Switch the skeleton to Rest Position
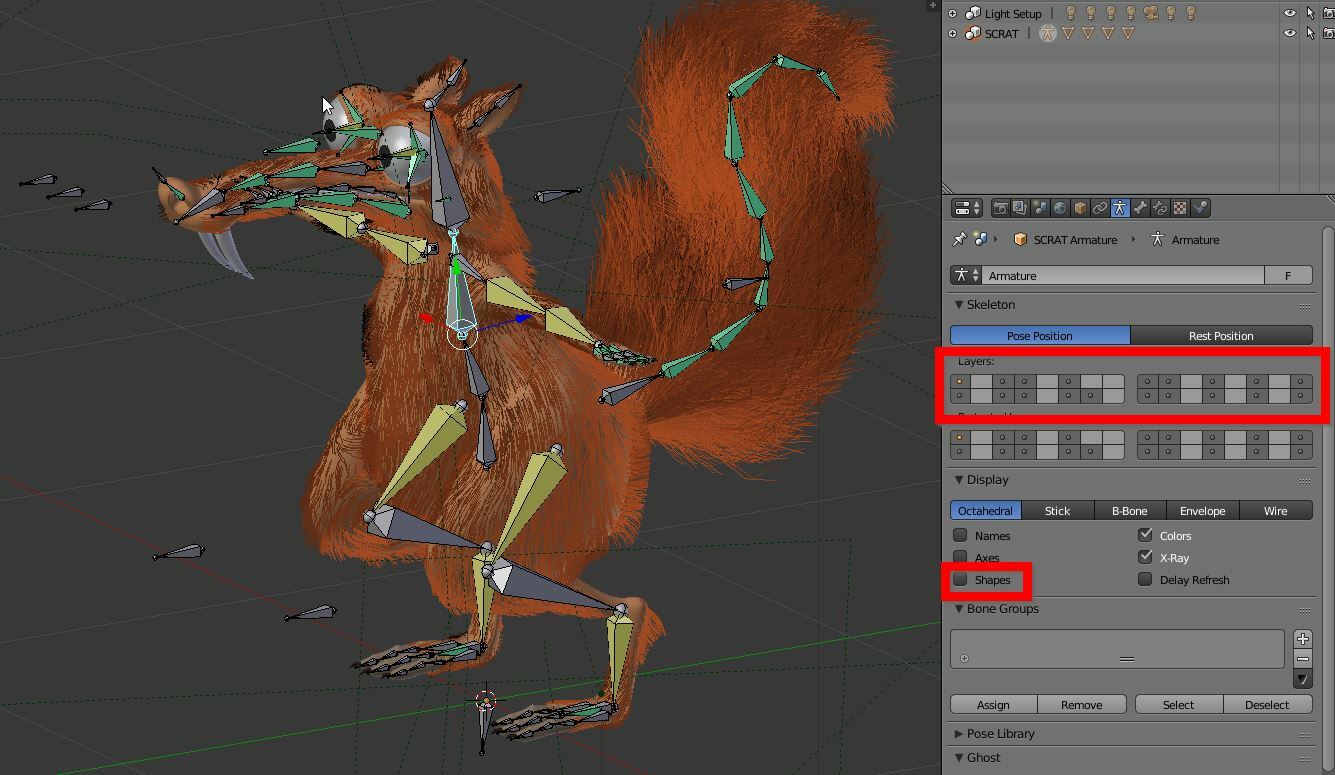Viewport: 1335px width, 775px height. (x=1221, y=336)
